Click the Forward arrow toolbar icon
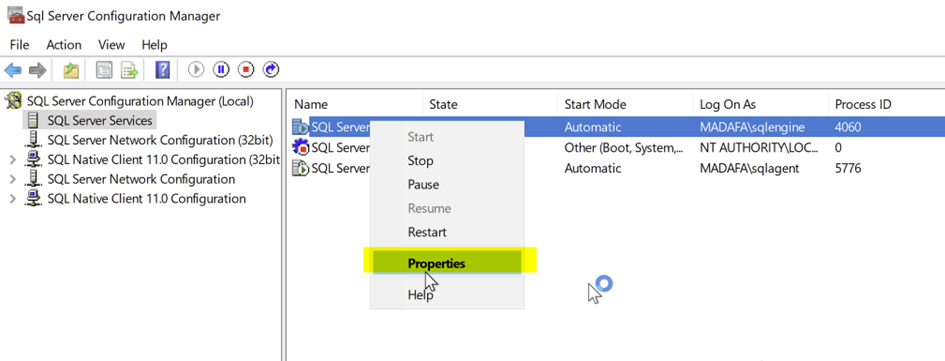The width and height of the screenshot is (945, 361). [37, 71]
